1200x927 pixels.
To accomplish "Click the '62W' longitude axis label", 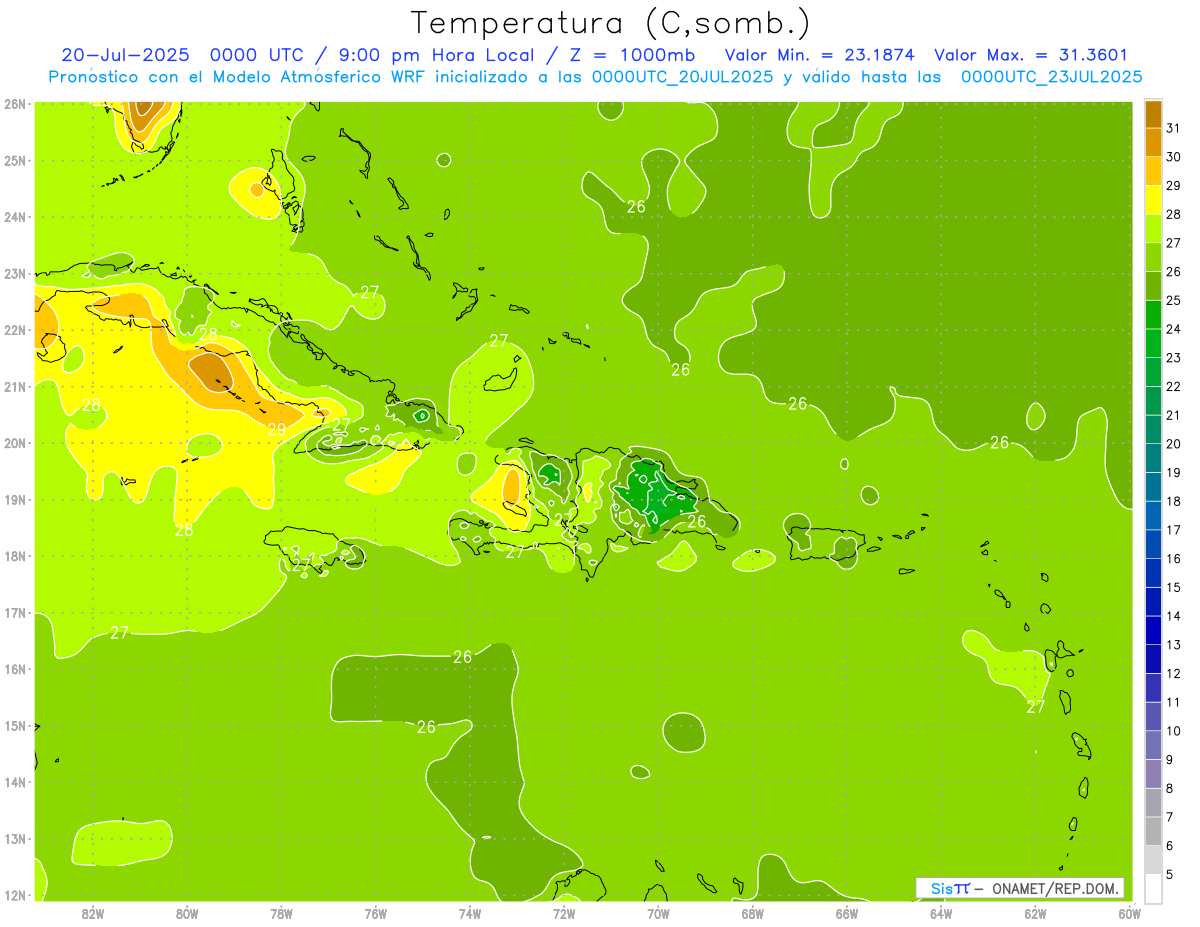I will pos(1035,913).
